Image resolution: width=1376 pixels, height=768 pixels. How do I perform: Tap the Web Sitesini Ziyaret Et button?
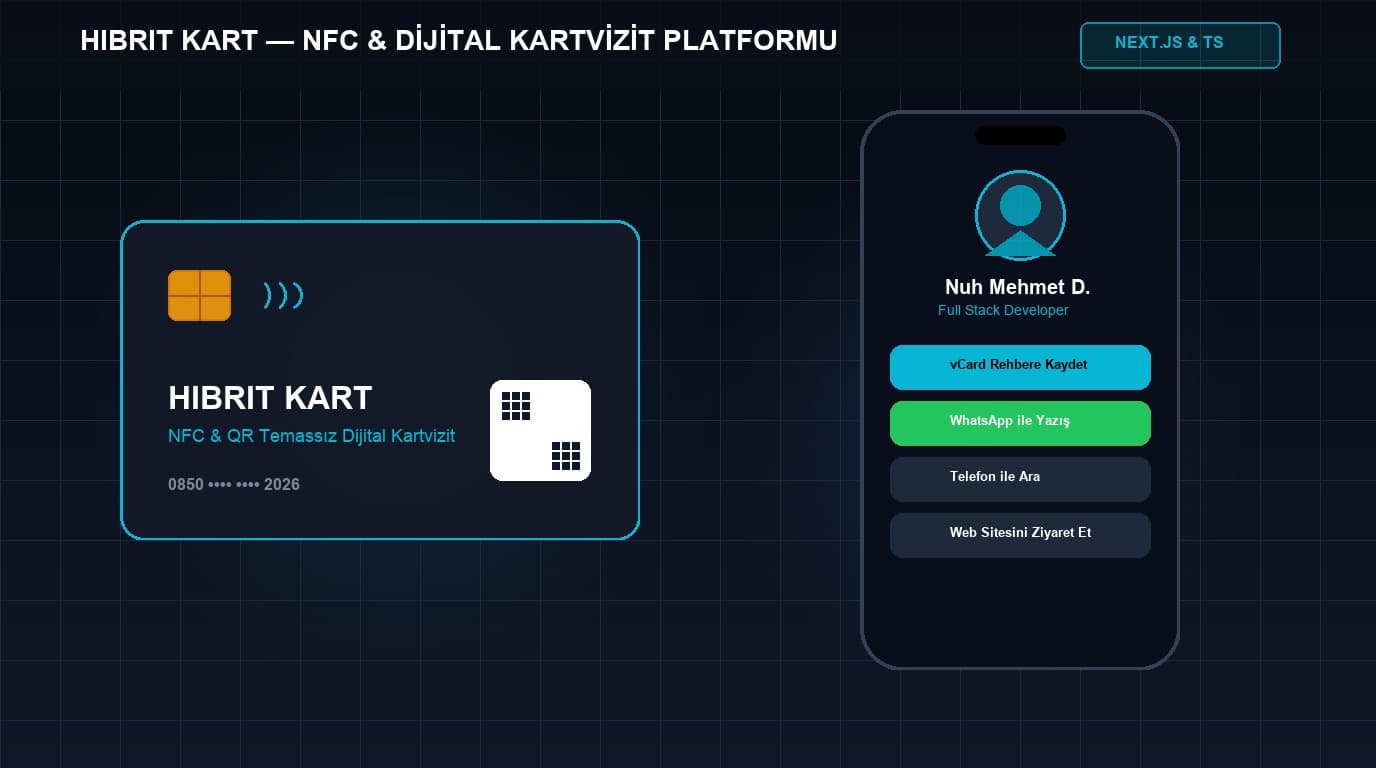pos(1020,535)
